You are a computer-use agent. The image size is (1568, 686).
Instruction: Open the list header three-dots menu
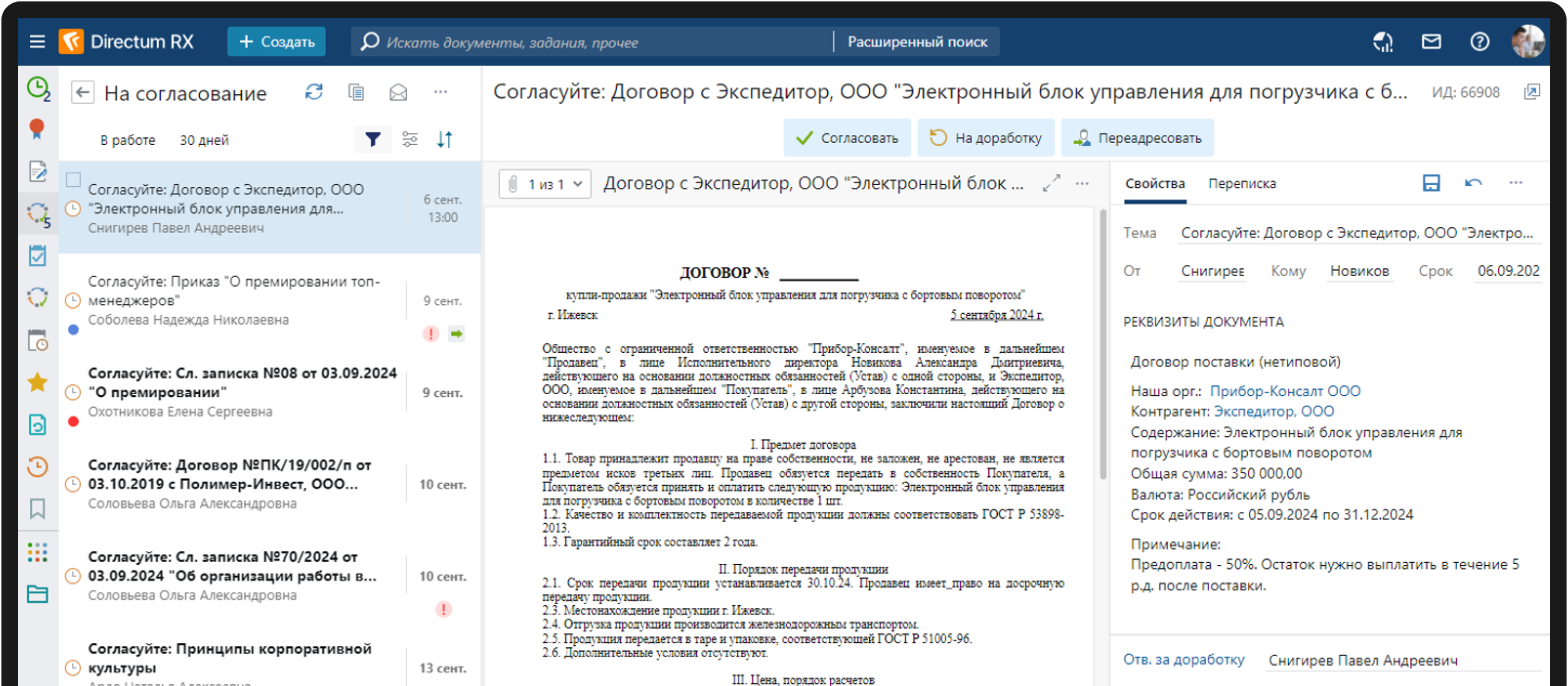(440, 92)
